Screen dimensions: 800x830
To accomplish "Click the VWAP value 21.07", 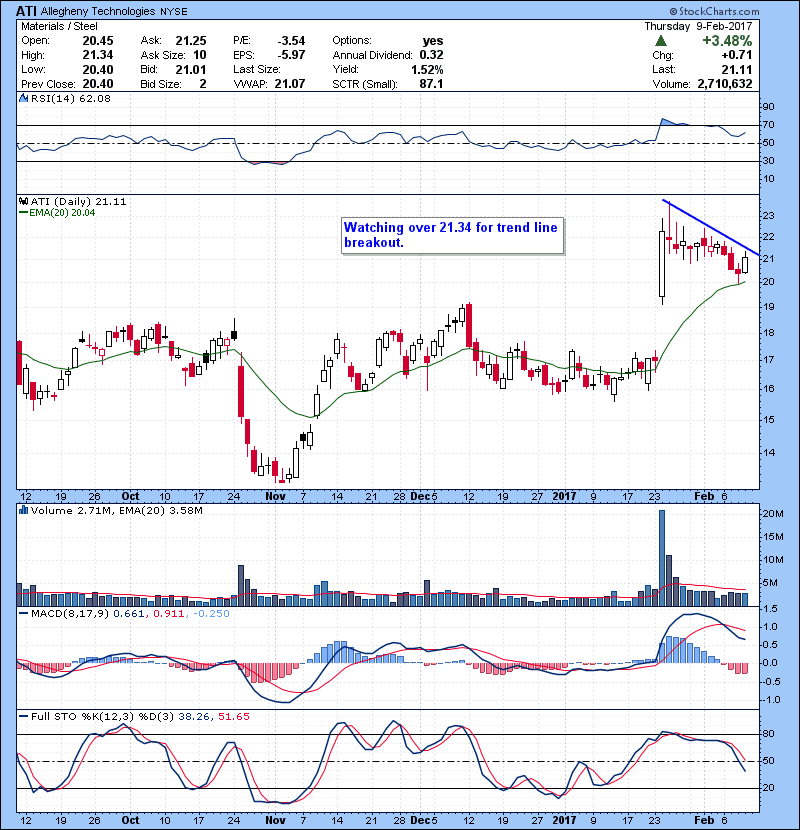I will tap(290, 84).
